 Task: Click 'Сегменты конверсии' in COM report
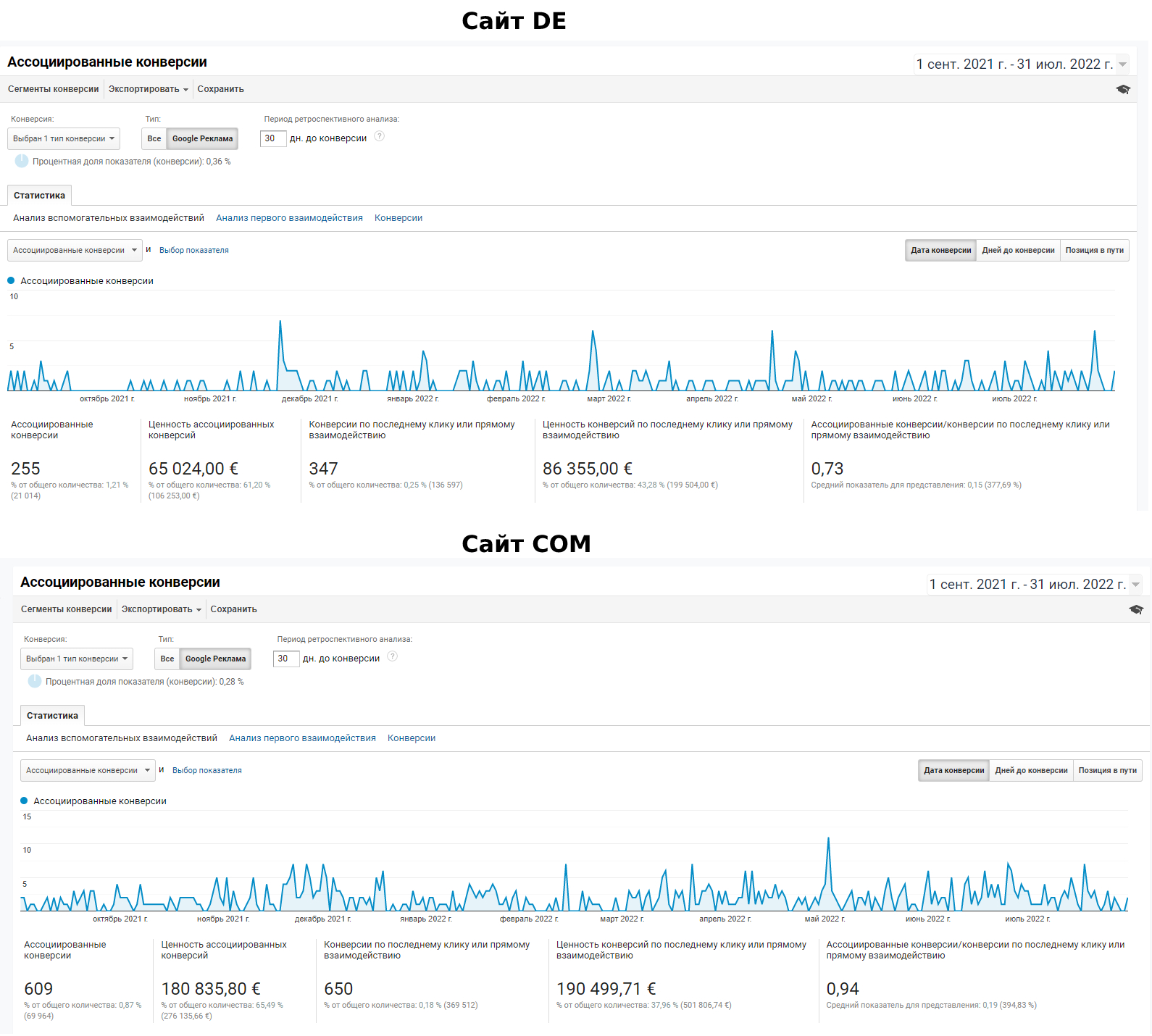pos(67,609)
